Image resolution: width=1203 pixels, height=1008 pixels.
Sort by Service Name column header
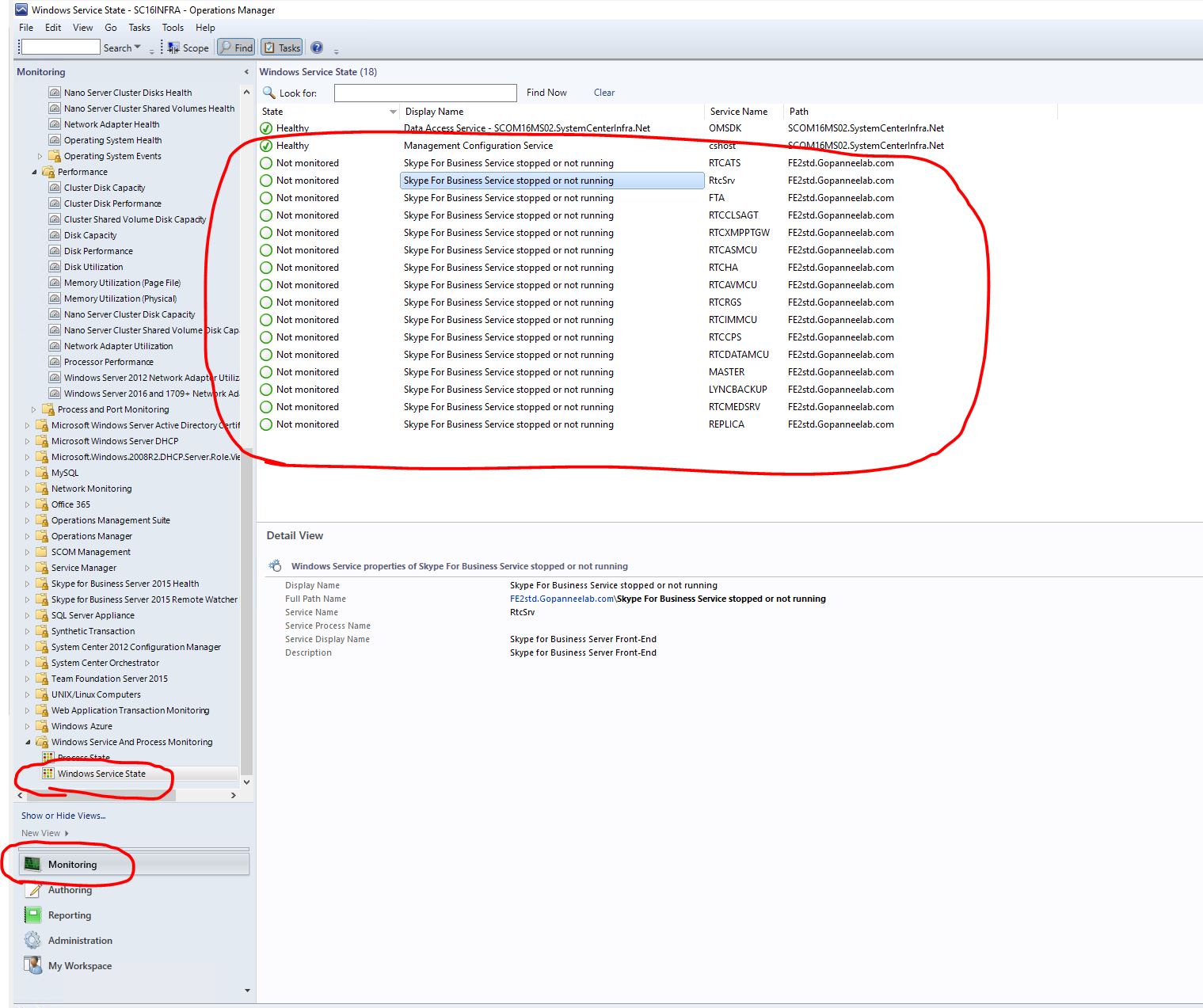[x=744, y=112]
